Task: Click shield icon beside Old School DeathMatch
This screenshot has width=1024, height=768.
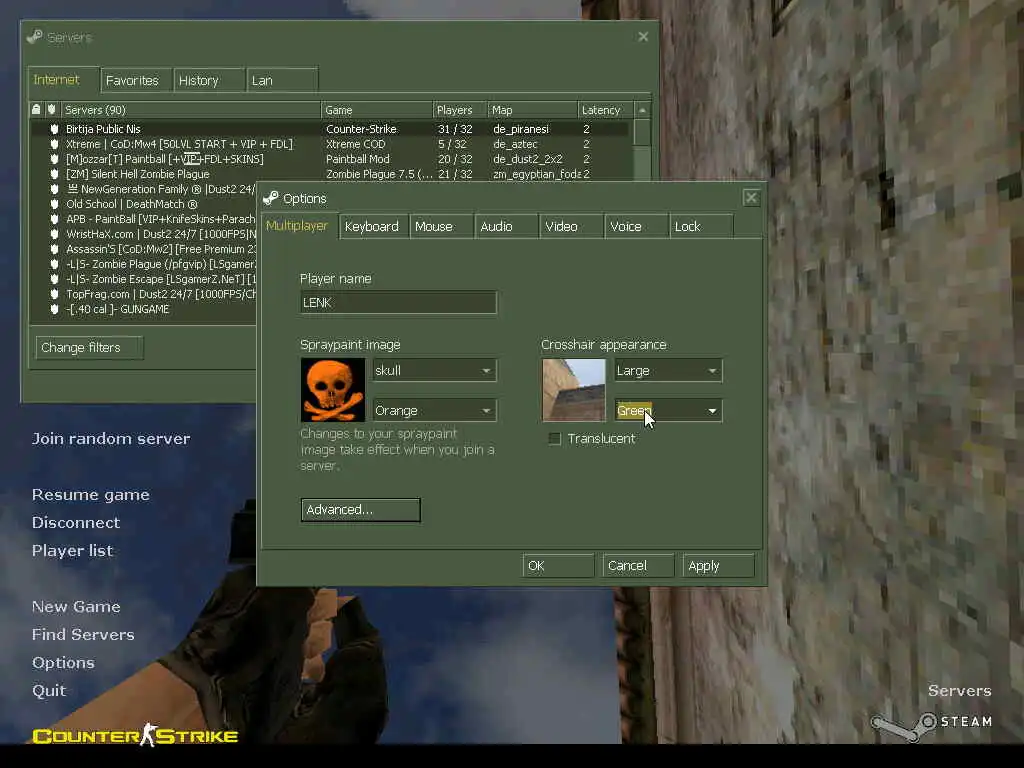Action: [54, 204]
